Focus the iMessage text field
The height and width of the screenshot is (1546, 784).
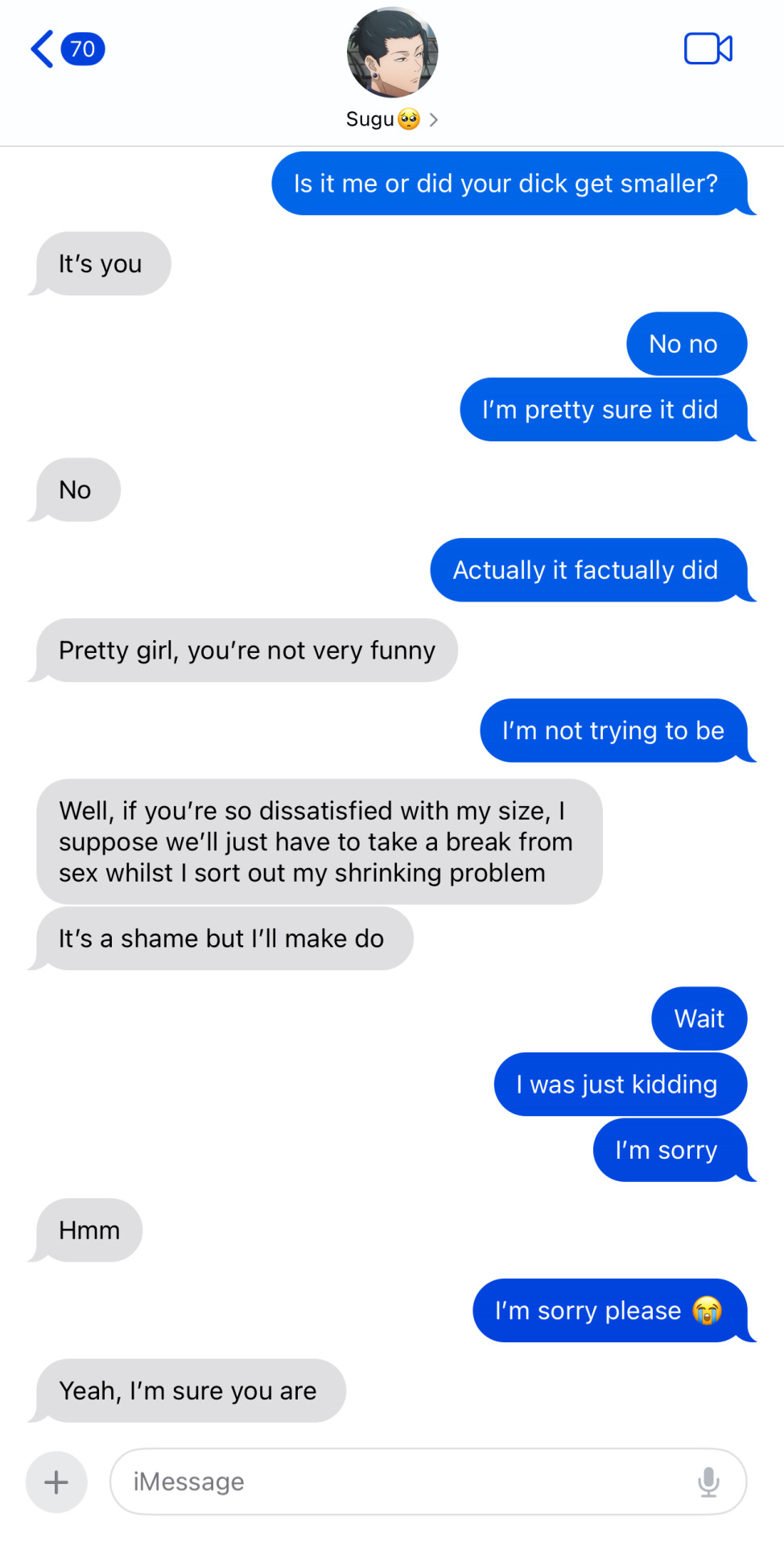[428, 1482]
